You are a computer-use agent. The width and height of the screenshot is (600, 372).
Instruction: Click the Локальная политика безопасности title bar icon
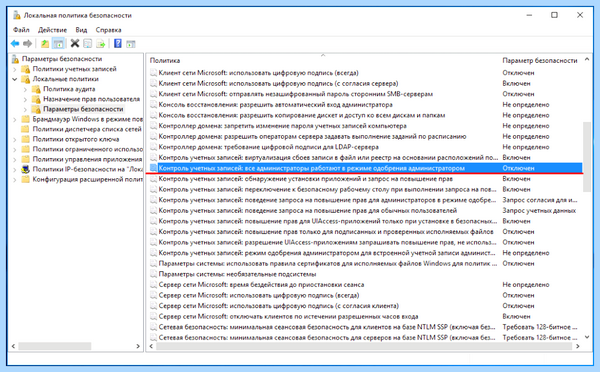16,15
